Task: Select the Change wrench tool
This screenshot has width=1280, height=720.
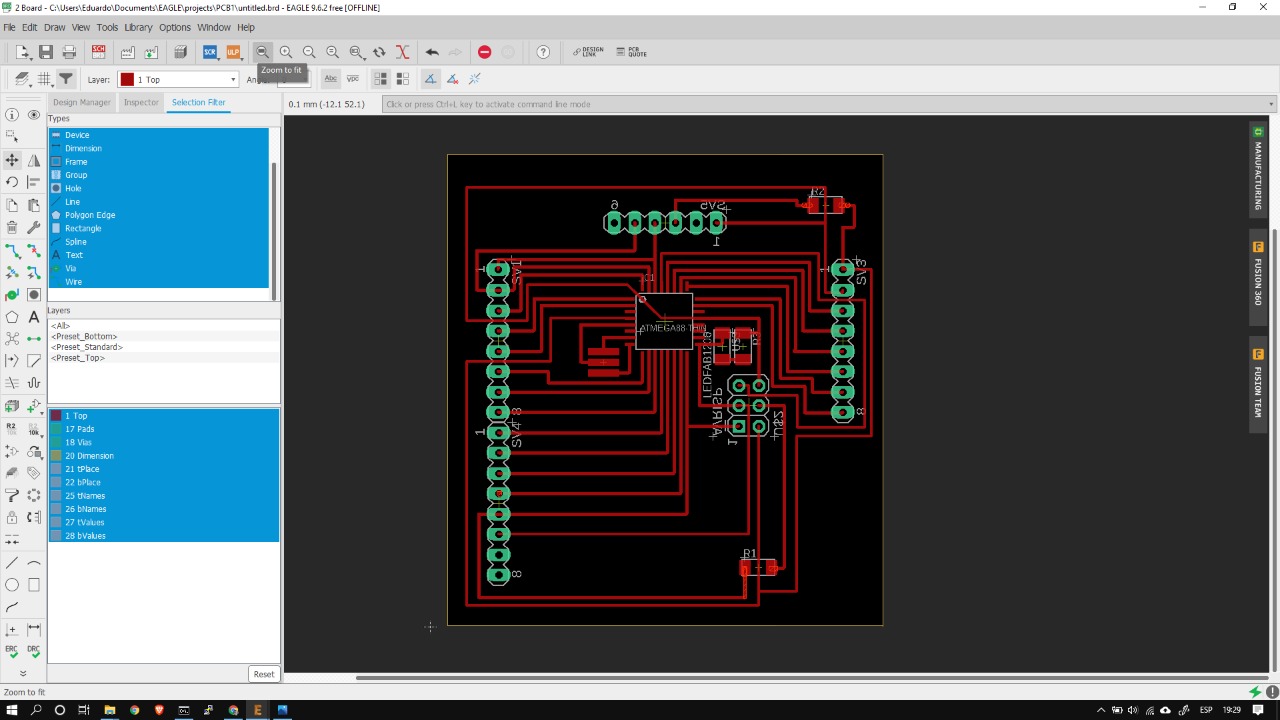Action: [x=34, y=227]
